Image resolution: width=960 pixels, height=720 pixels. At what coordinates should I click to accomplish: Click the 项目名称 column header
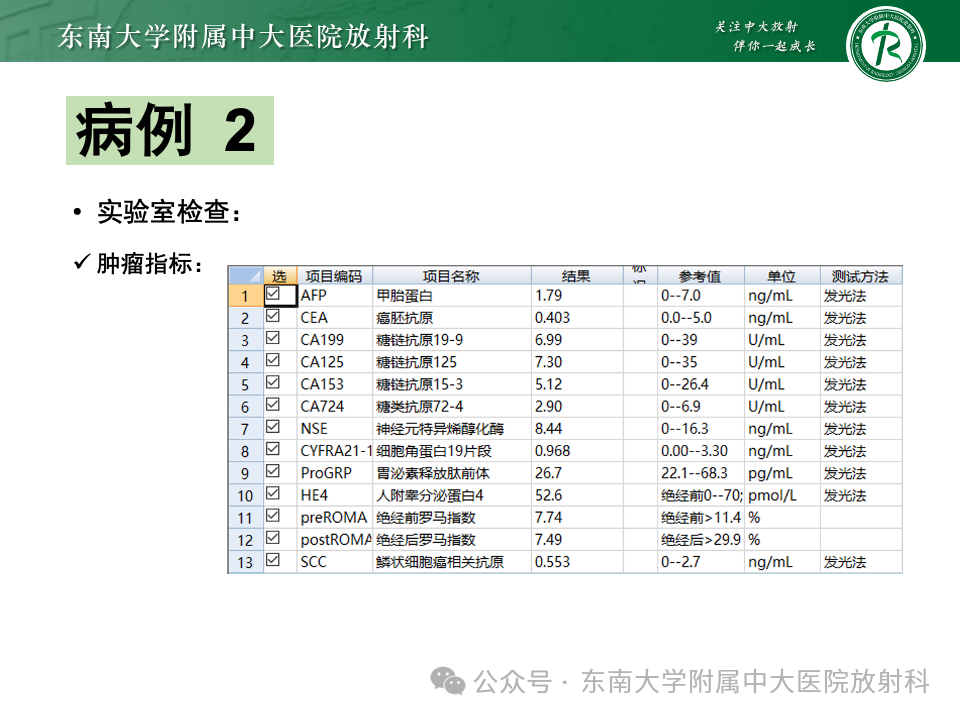coord(452,276)
